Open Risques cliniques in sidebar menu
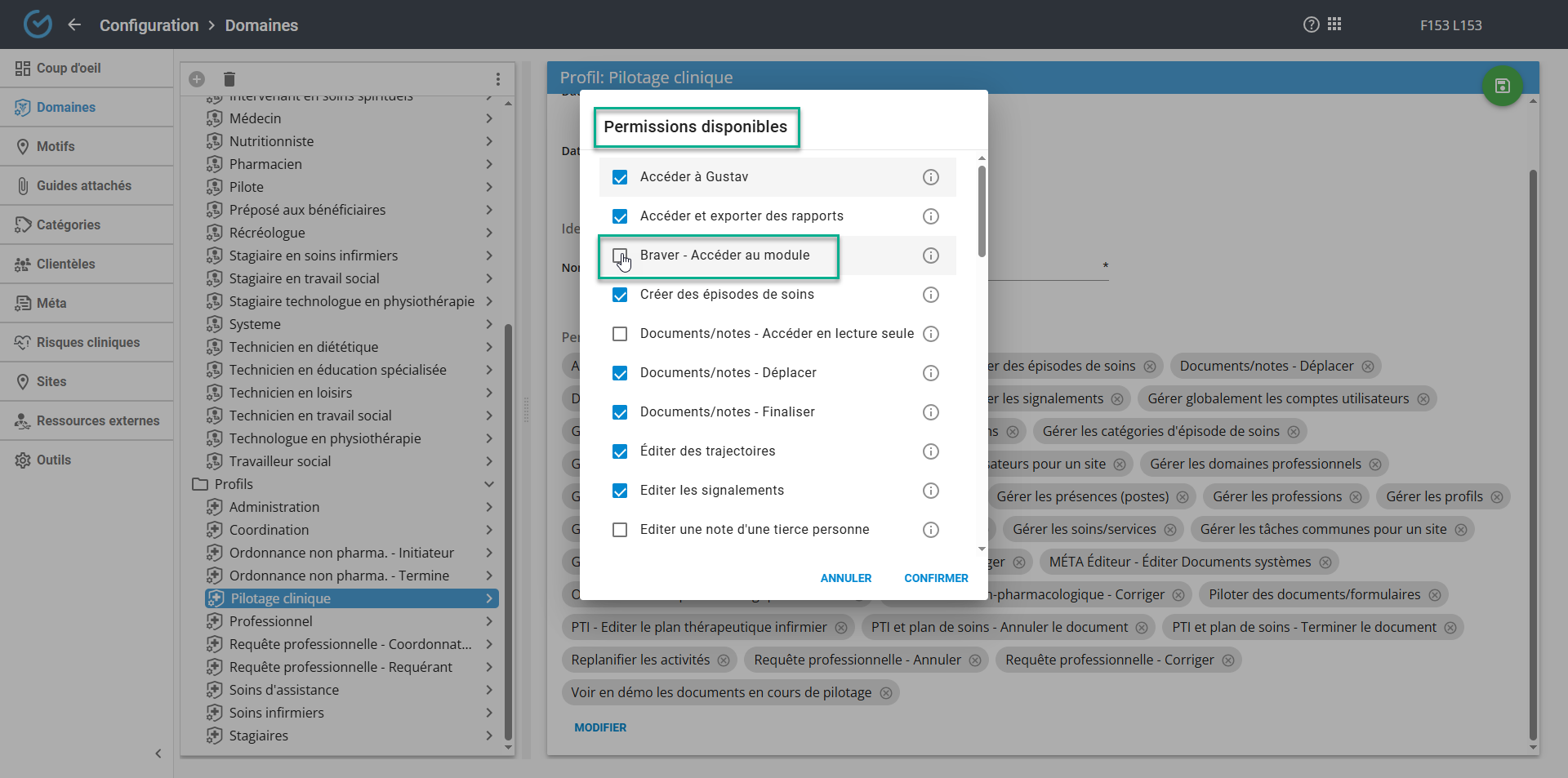 pos(87,342)
